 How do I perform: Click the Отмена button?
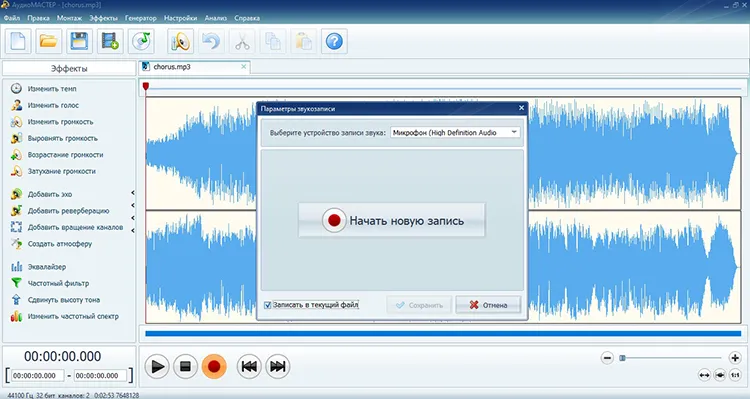tap(488, 305)
